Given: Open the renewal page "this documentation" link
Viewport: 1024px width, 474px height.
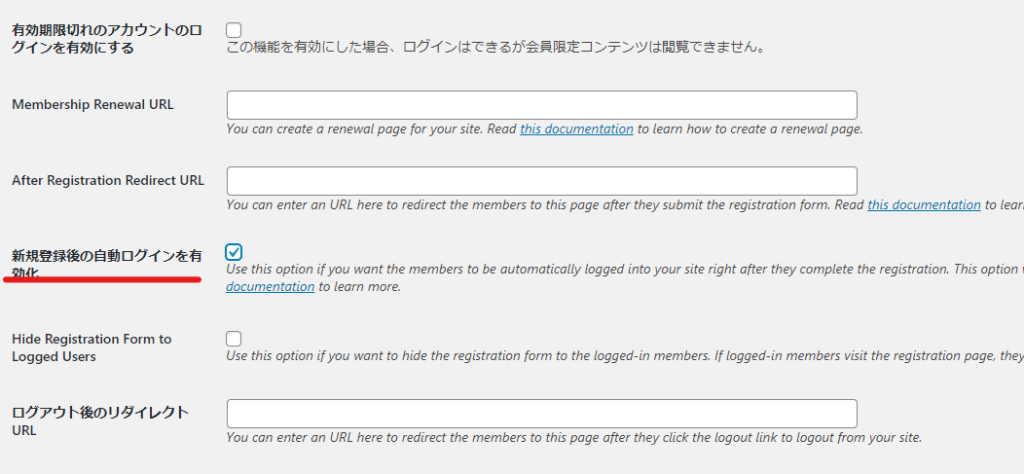Looking at the screenshot, I should pos(577,129).
